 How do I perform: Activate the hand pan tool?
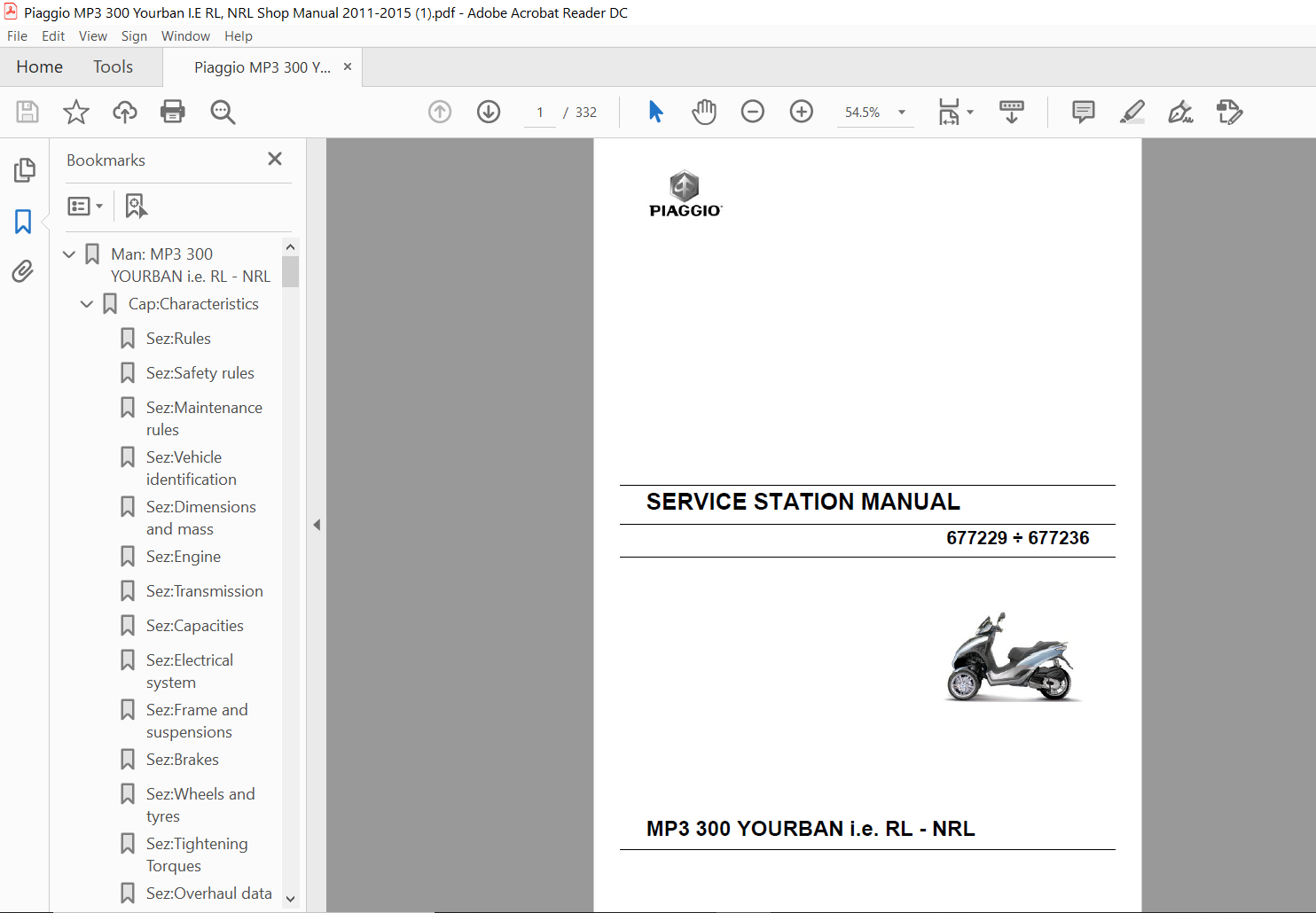704,112
